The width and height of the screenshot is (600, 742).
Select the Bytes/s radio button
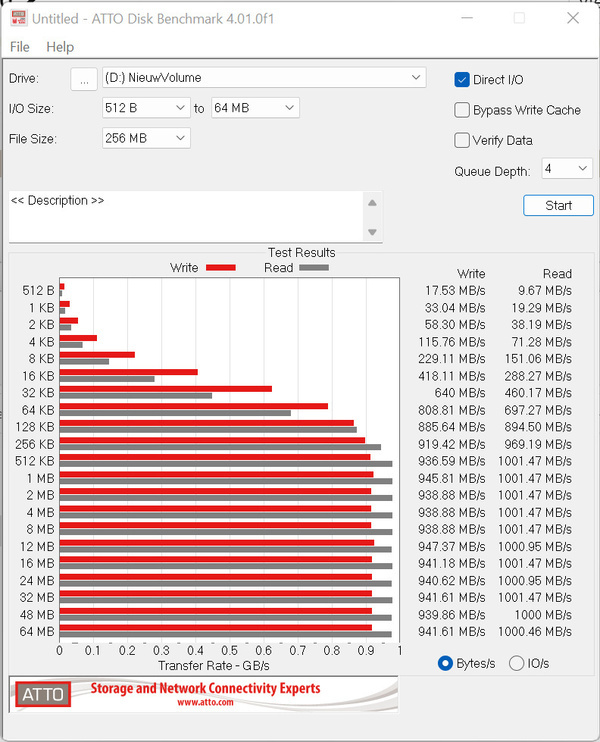pos(445,663)
